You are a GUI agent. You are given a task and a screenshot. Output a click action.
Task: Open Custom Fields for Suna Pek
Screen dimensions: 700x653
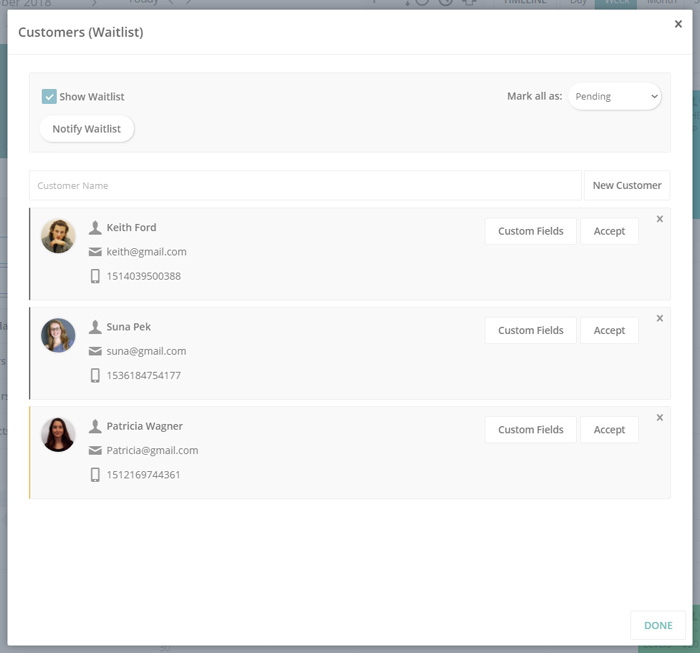[530, 330]
